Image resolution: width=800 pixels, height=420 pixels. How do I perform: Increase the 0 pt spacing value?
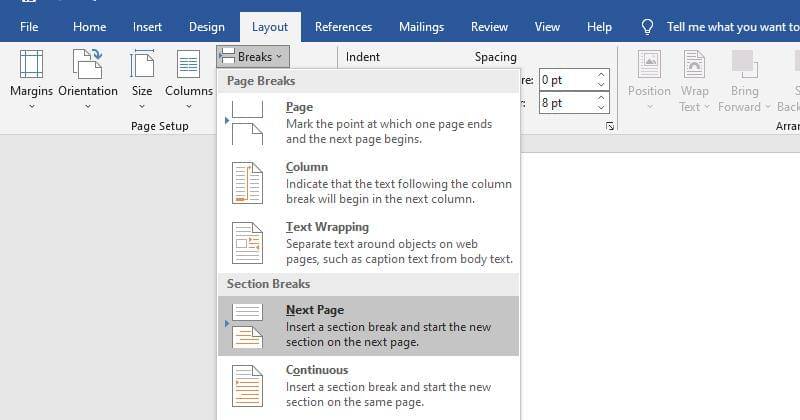(601, 74)
